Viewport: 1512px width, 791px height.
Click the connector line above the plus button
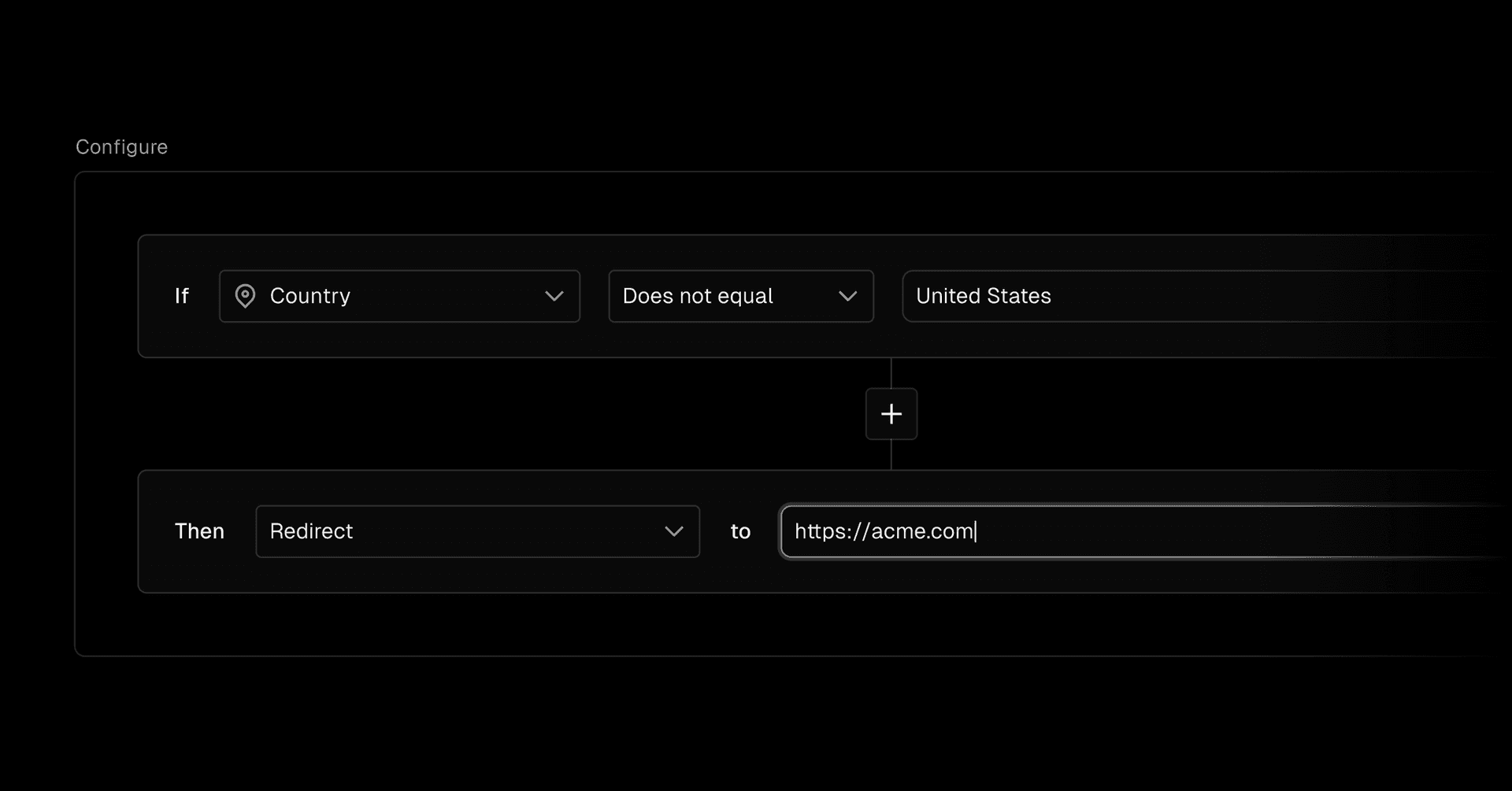[x=891, y=373]
